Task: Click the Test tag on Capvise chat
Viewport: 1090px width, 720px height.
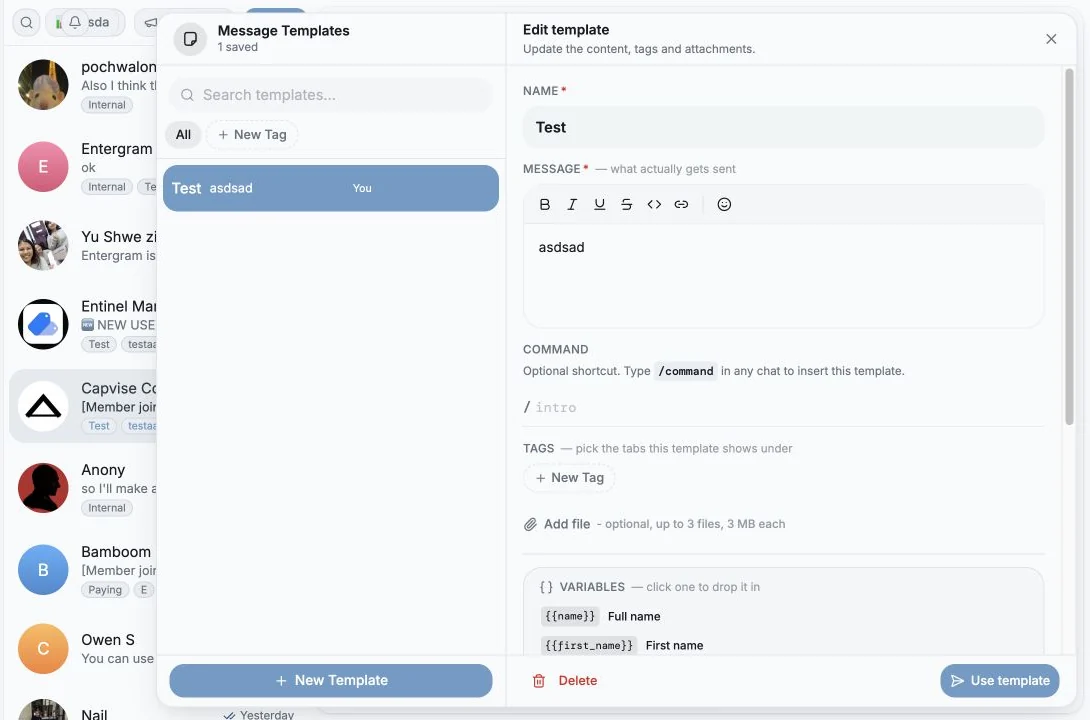Action: click(x=99, y=426)
